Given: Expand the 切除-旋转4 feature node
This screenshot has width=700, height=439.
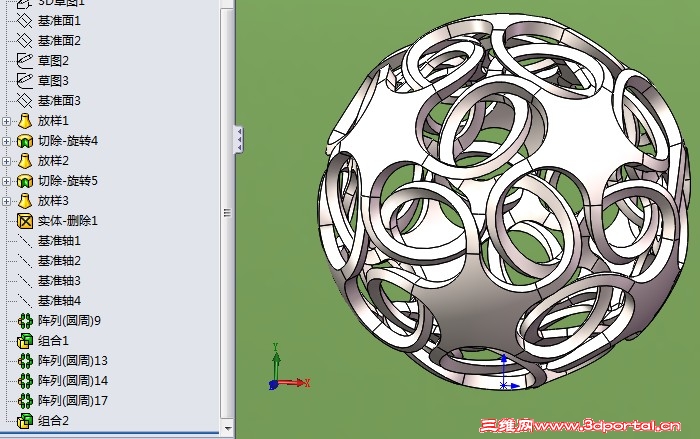Looking at the screenshot, I should 6,141.
